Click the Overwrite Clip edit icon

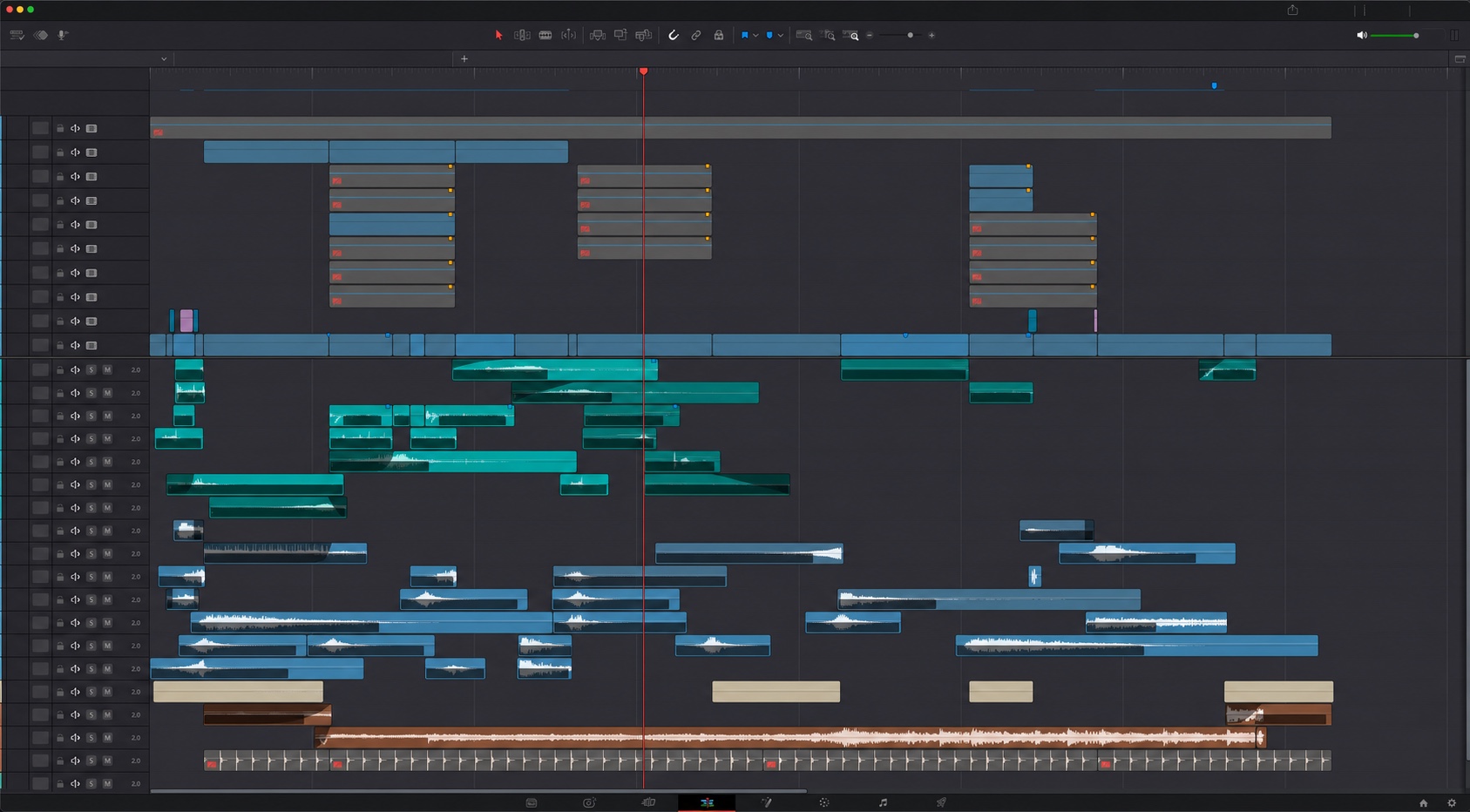[620, 35]
